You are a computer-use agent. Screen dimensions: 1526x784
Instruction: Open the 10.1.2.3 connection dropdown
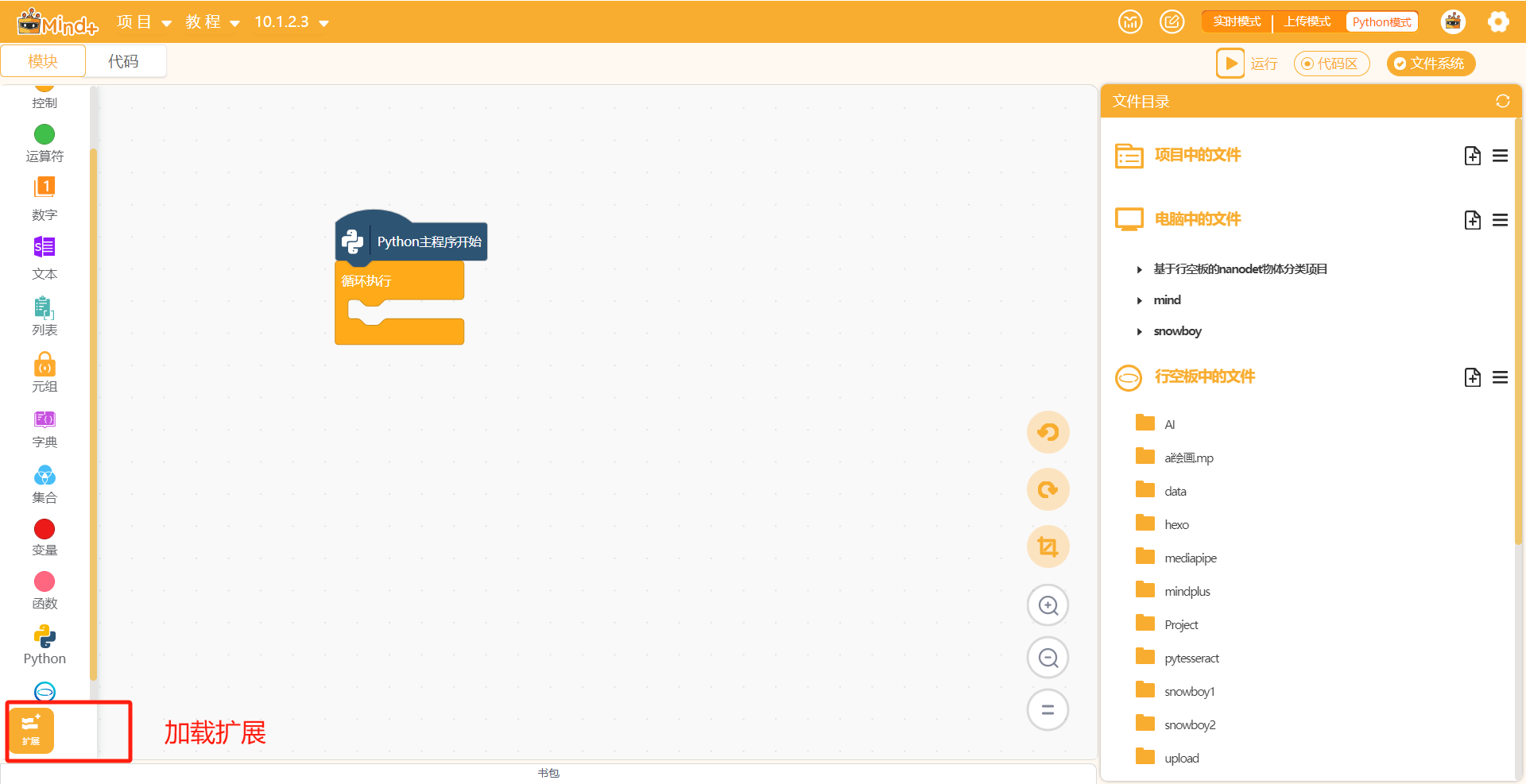point(292,22)
